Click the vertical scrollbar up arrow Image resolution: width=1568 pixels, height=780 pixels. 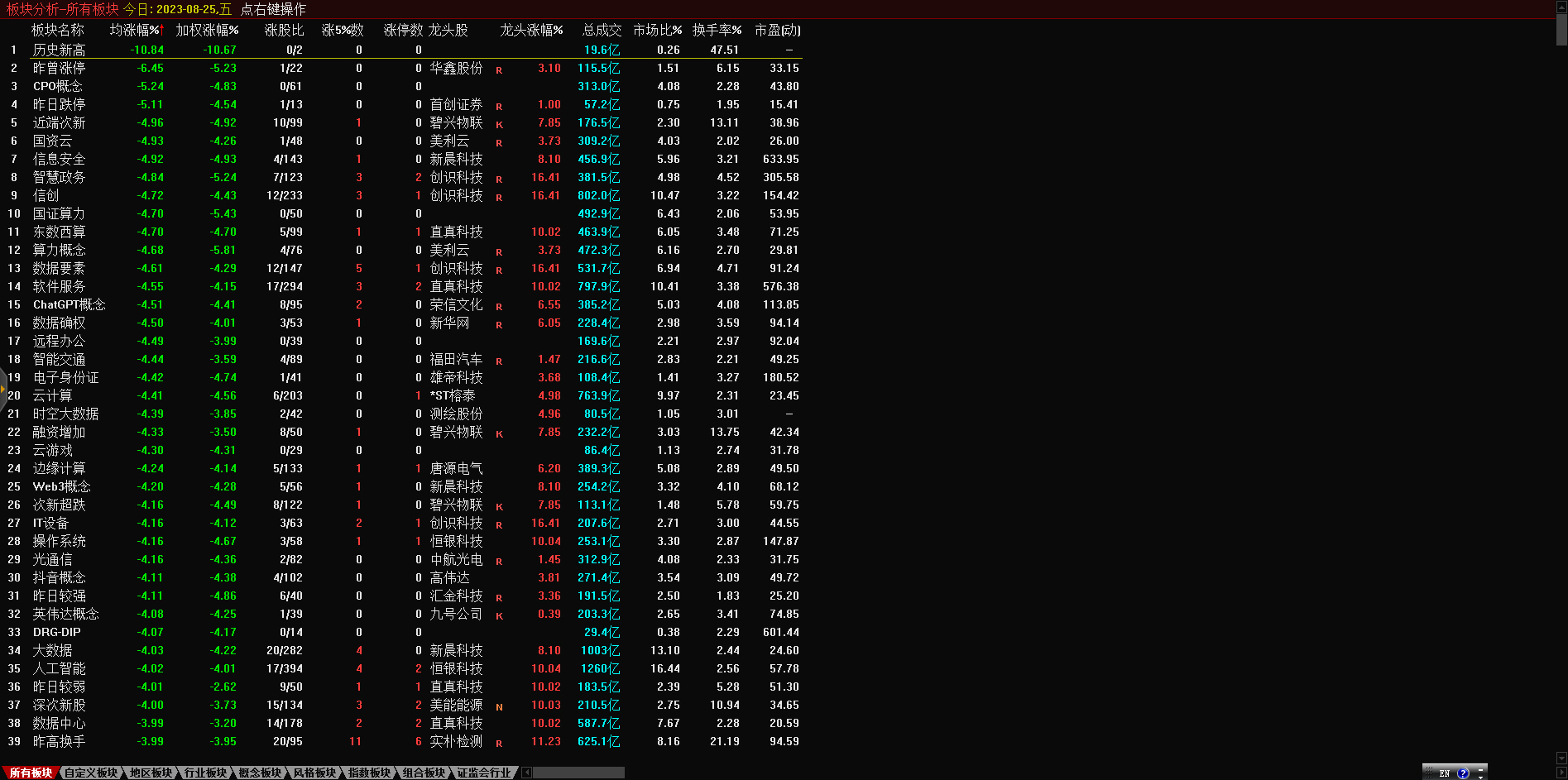click(x=1561, y=7)
